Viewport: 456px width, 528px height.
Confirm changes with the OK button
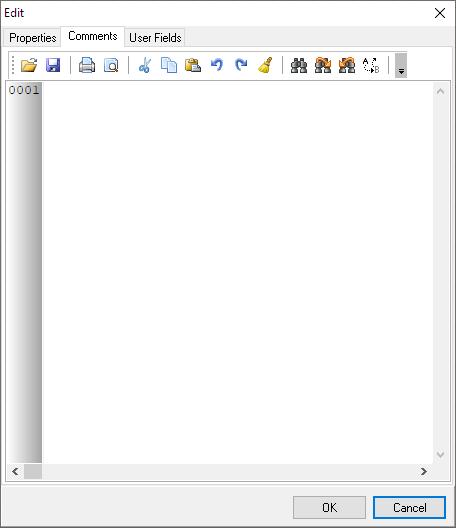[x=329, y=507]
